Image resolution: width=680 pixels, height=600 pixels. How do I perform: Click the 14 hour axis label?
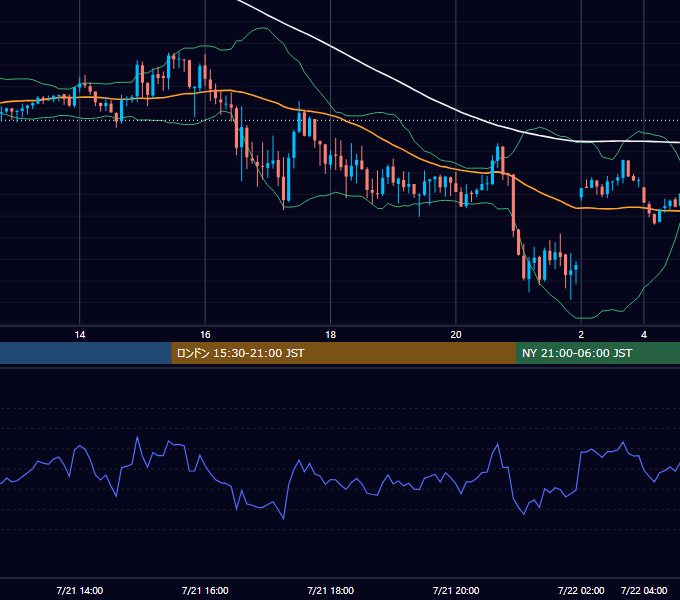click(x=80, y=335)
